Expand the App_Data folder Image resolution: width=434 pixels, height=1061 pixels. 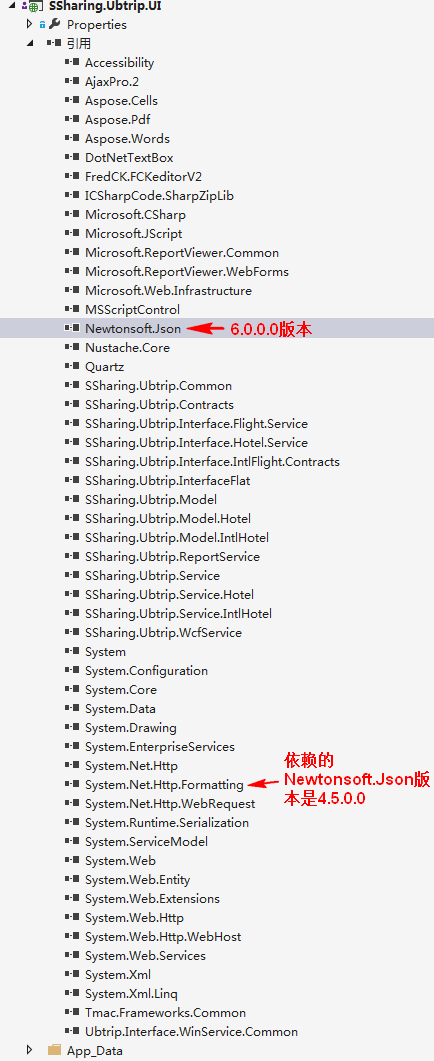click(x=29, y=1050)
